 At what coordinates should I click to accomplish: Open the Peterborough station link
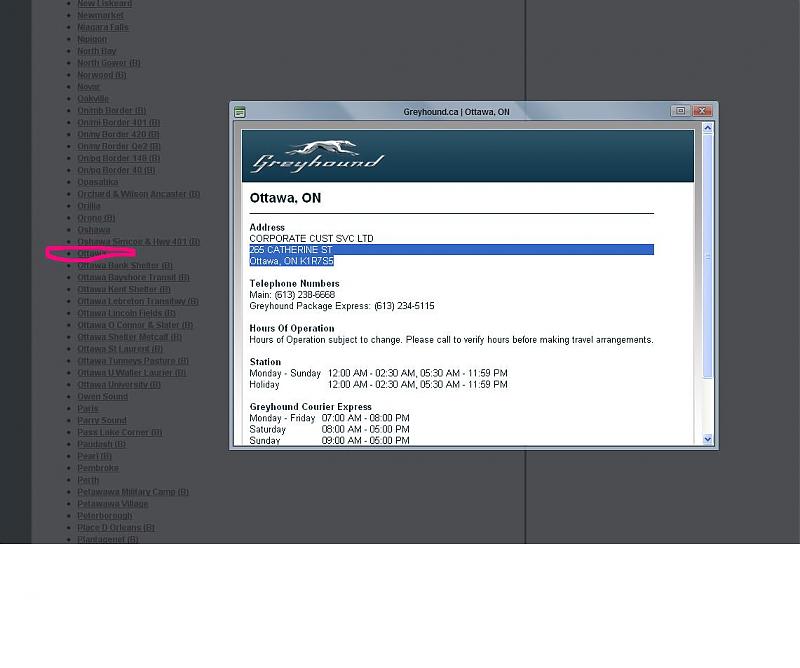coord(104,516)
